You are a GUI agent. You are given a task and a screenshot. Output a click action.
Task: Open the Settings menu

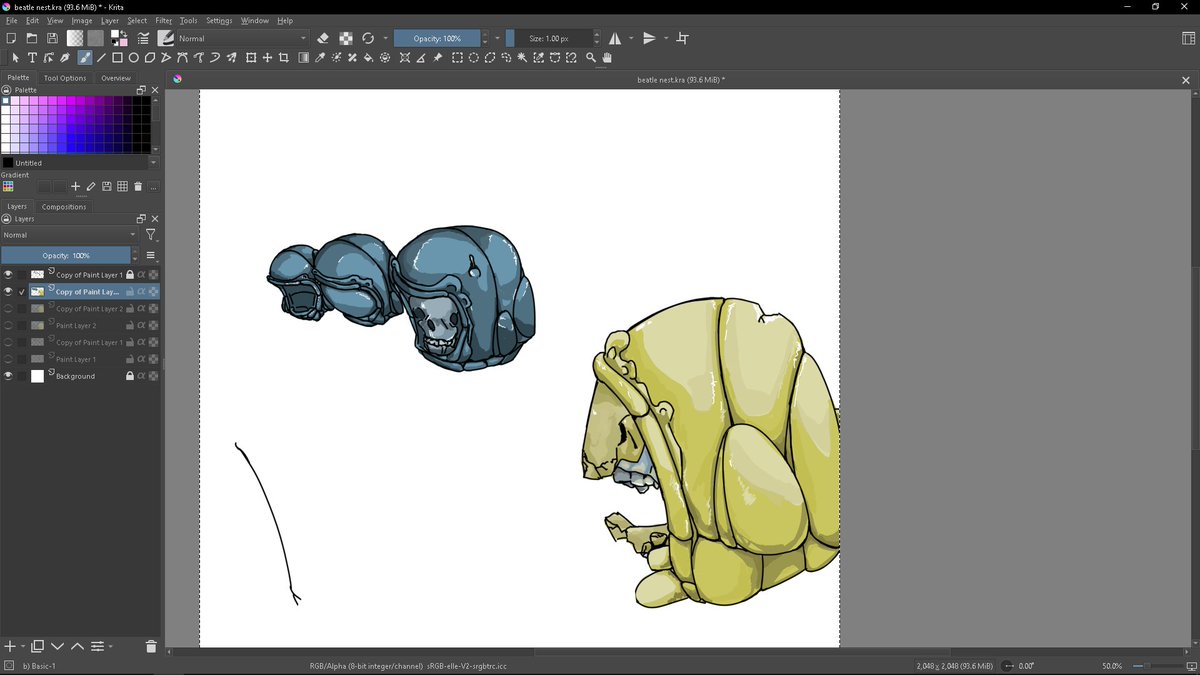219,20
